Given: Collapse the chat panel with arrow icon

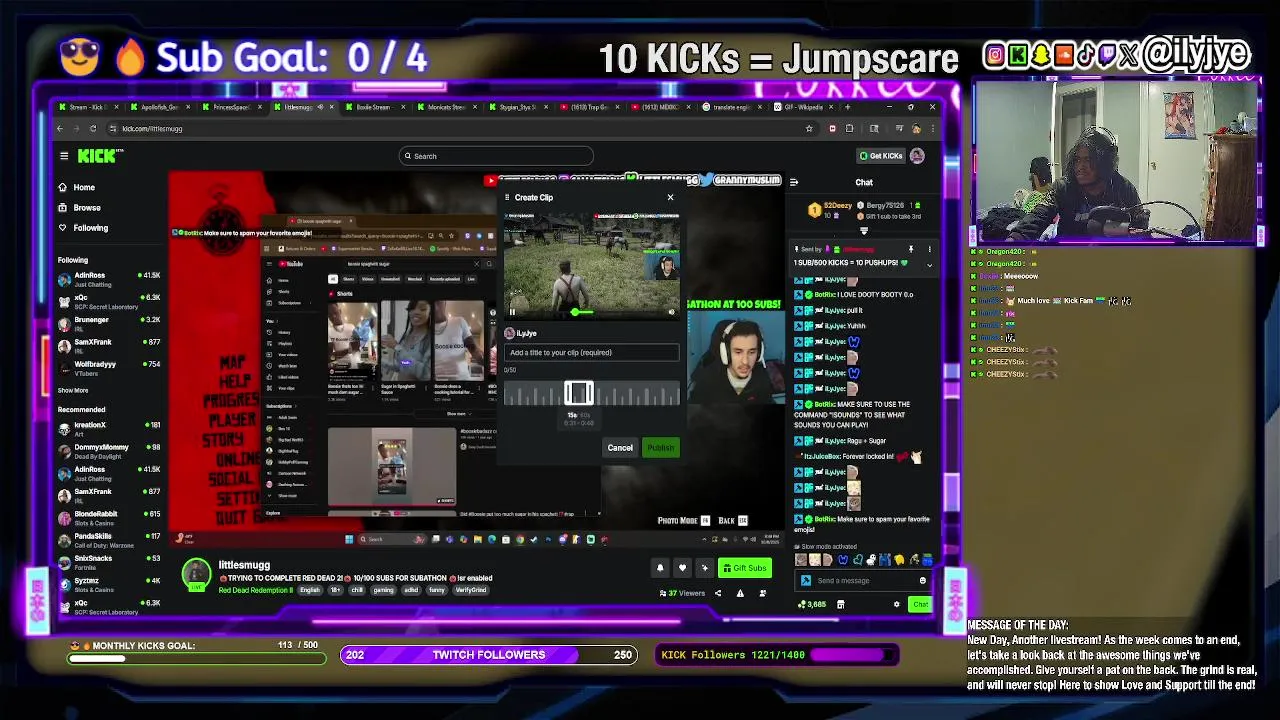Looking at the screenshot, I should [794, 182].
